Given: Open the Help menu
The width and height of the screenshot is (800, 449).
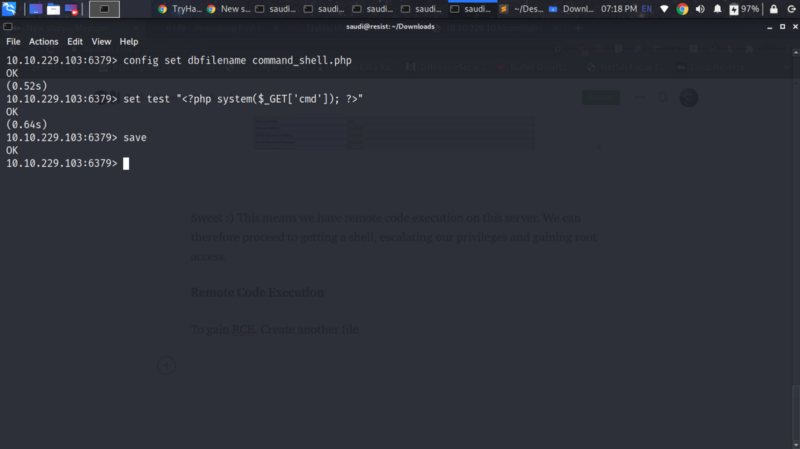Looking at the screenshot, I should pos(129,41).
